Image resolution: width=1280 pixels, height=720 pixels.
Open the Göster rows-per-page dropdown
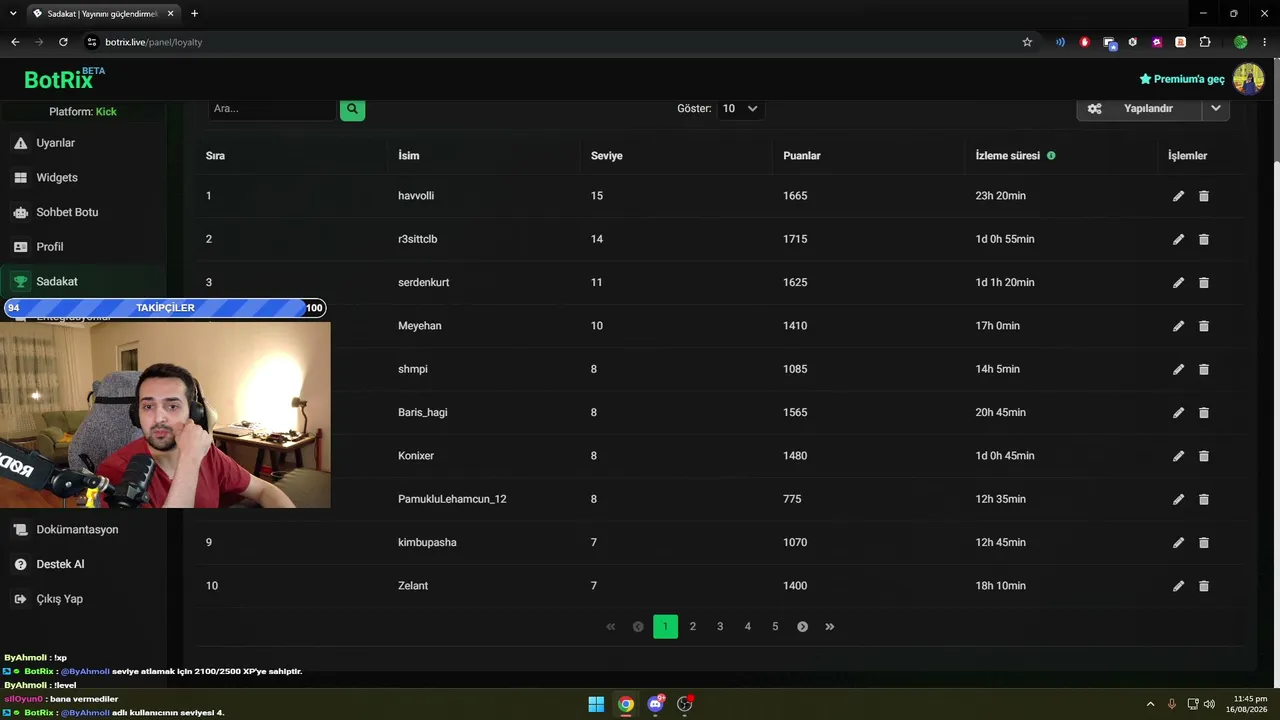point(740,109)
